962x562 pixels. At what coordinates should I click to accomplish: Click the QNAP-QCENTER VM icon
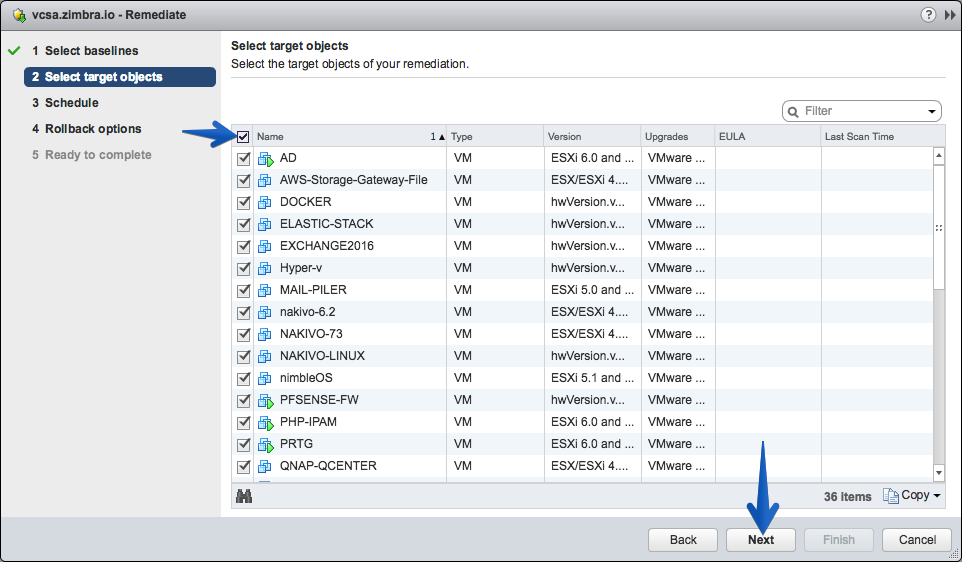[x=264, y=467]
